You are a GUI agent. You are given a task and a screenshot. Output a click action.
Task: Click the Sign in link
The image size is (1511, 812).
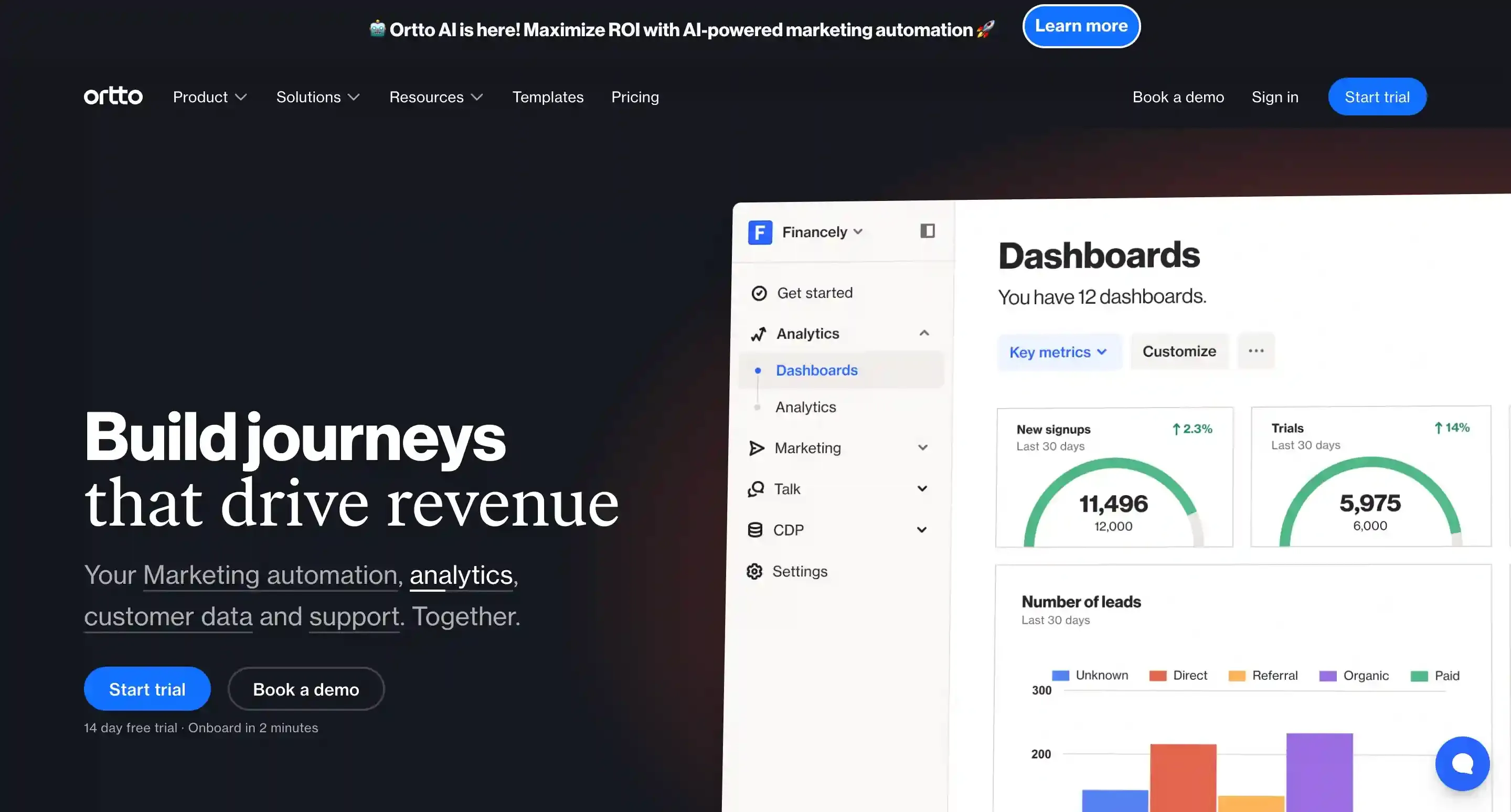click(x=1274, y=97)
